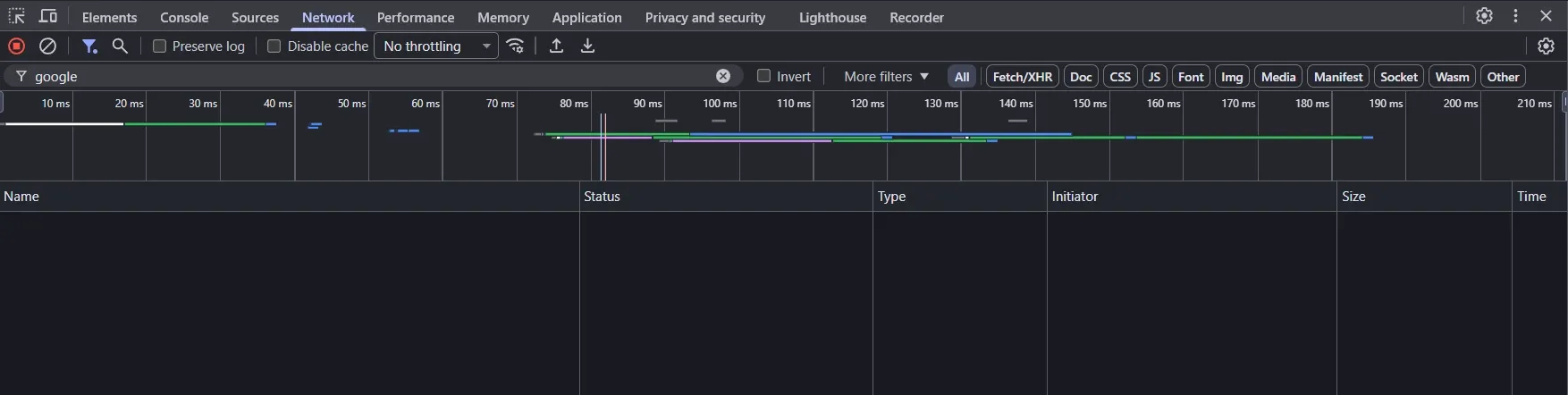Screen dimensions: 1568x395
Task: Import HAR file upload icon
Action: point(556,46)
